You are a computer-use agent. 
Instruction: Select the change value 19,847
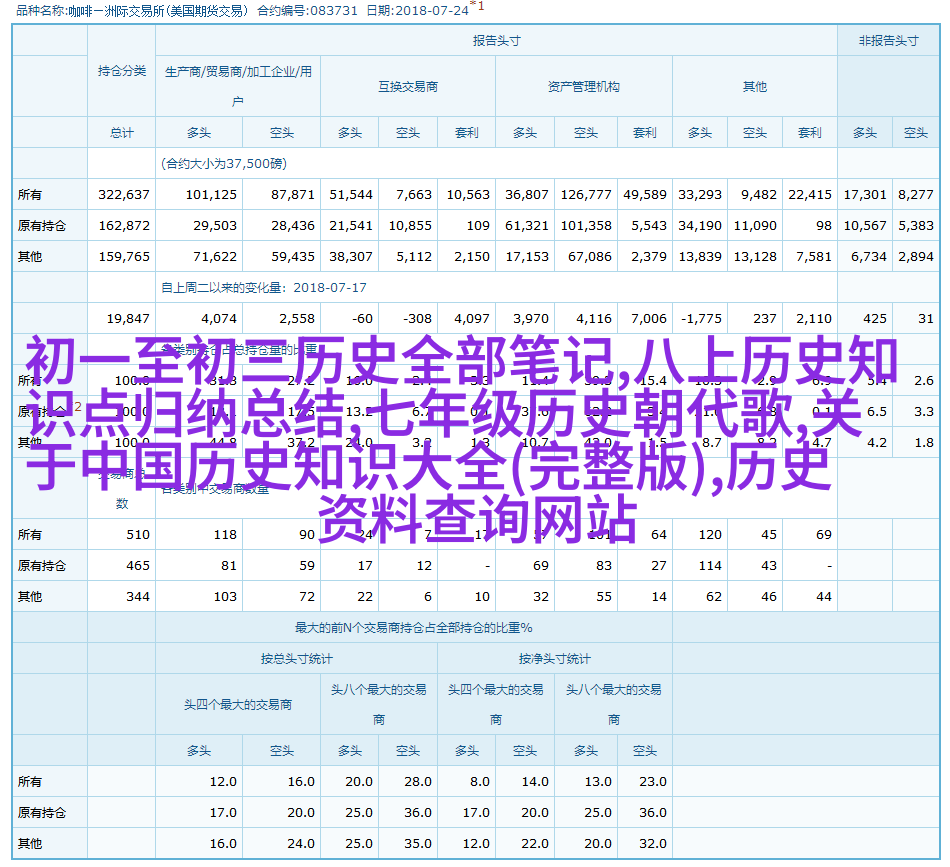[x=127, y=319]
